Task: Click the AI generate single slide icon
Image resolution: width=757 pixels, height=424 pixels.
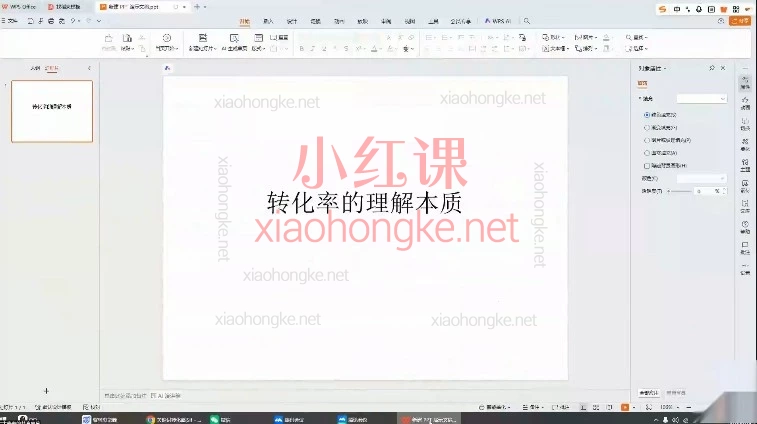Action: click(x=234, y=38)
